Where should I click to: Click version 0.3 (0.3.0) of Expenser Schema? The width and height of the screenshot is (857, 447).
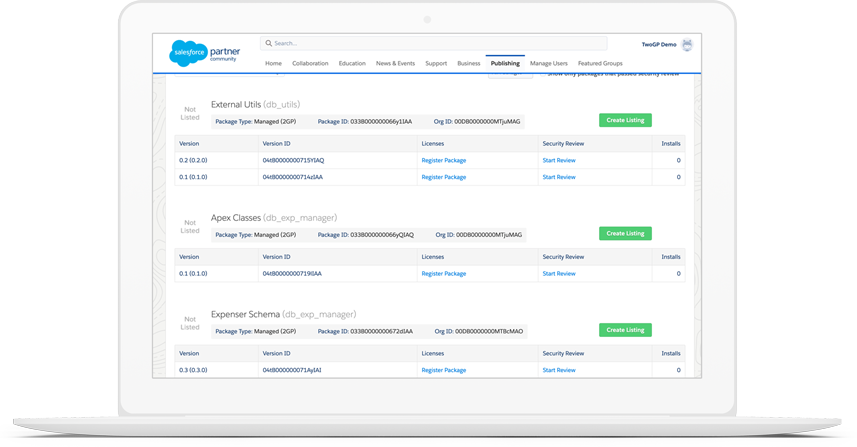pyautogui.click(x=193, y=370)
